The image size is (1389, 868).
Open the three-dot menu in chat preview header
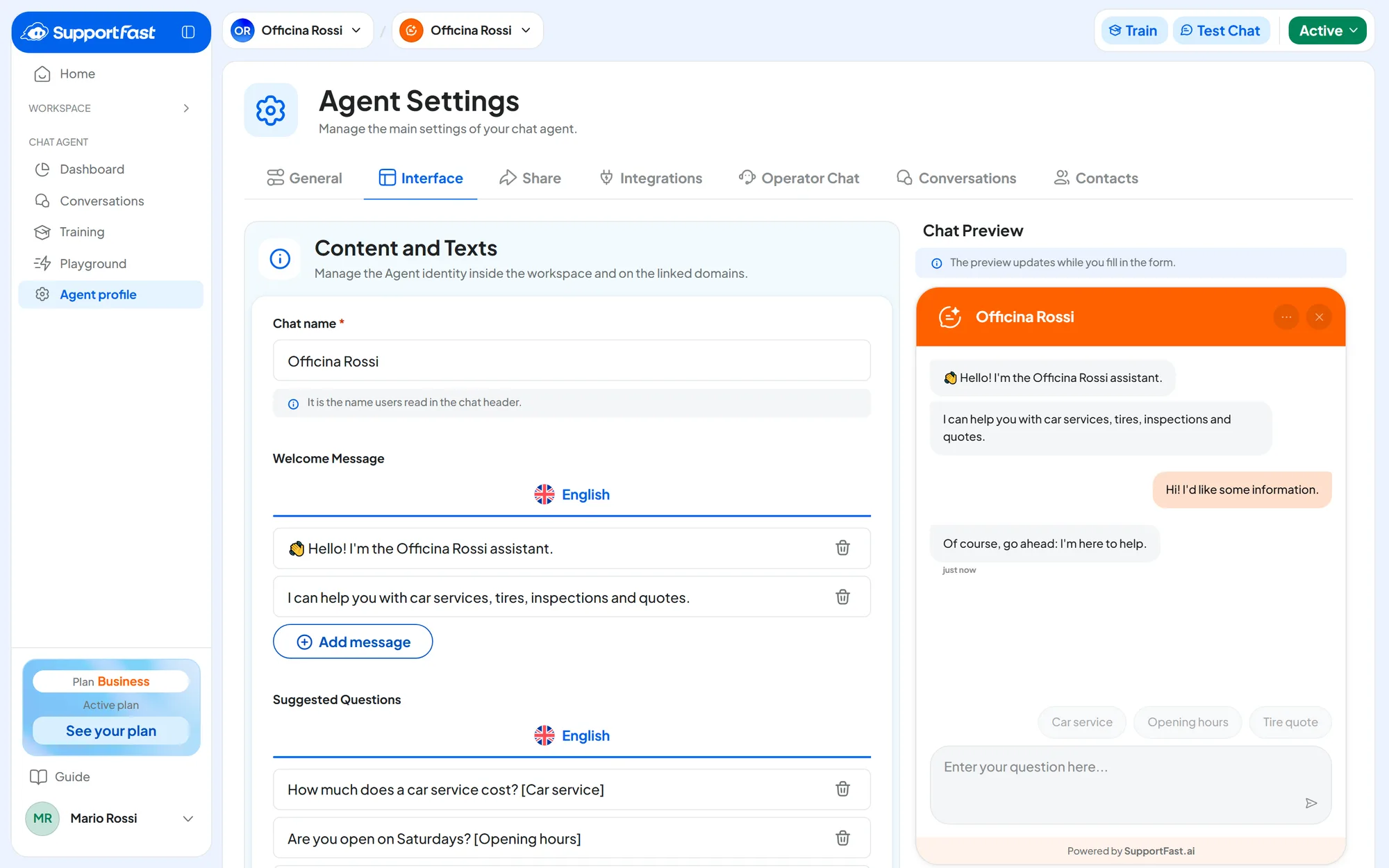[x=1286, y=317]
